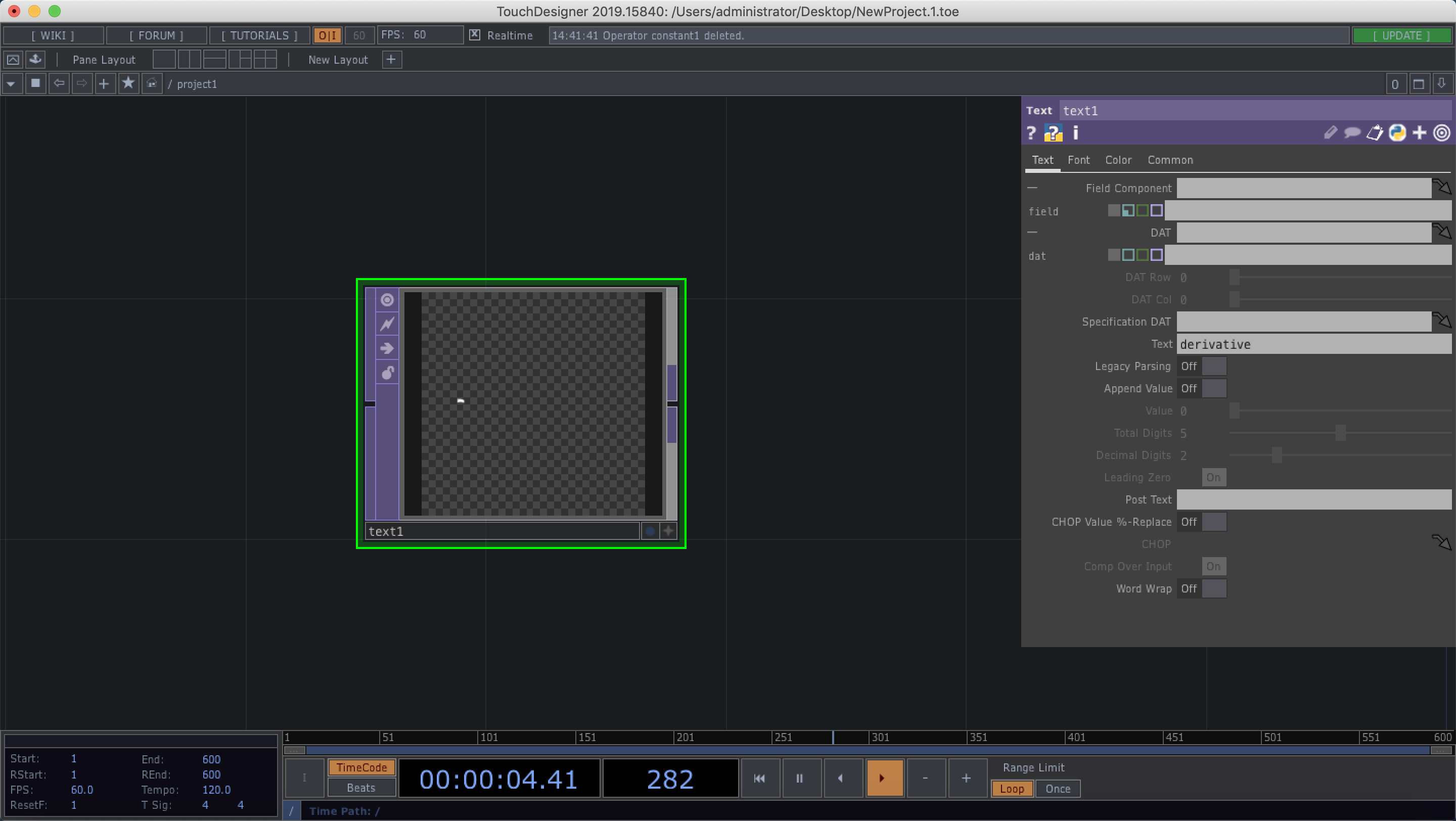
Task: Click the home navigation icon in path bar
Action: pyautogui.click(x=152, y=83)
